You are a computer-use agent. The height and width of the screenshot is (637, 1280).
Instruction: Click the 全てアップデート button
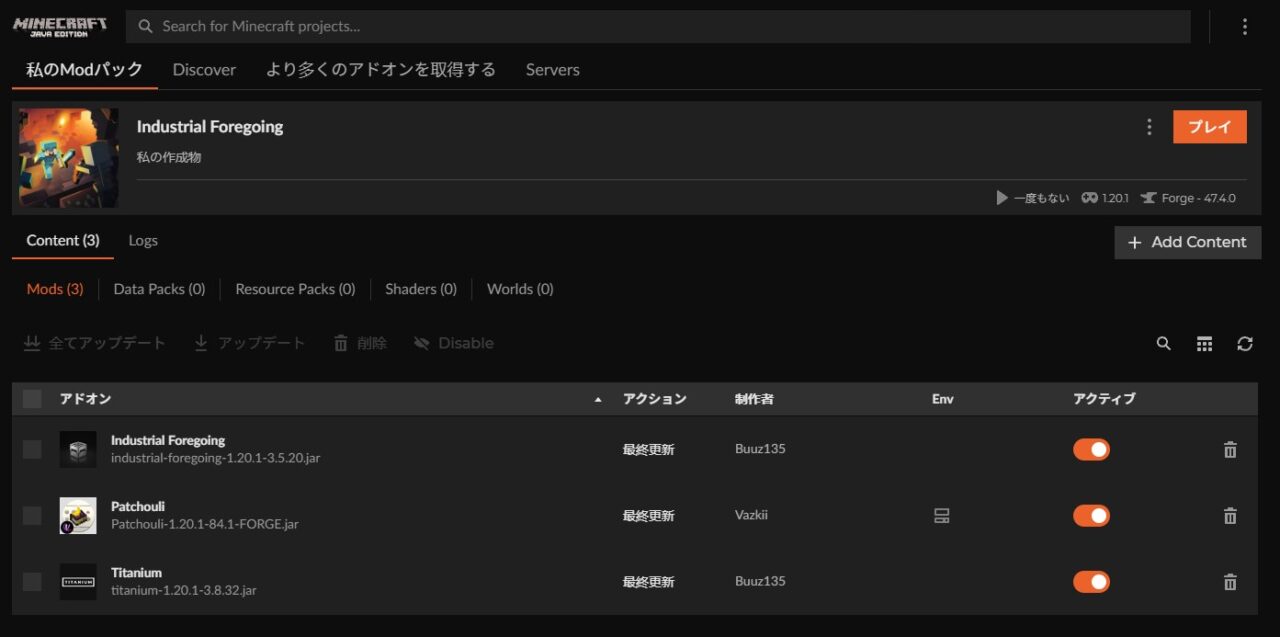point(95,343)
